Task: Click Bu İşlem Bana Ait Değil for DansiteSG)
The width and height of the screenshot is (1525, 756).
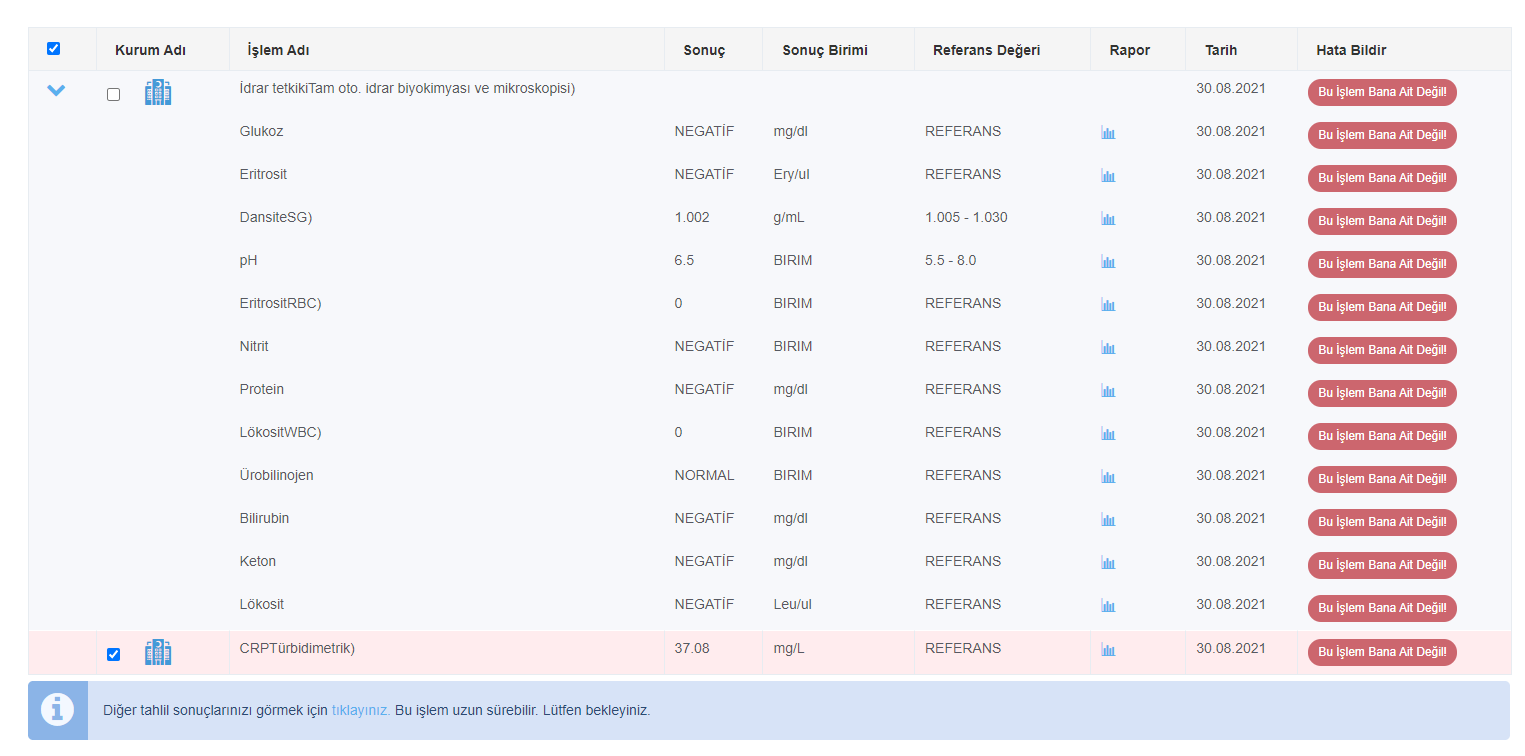Action: click(1382, 221)
